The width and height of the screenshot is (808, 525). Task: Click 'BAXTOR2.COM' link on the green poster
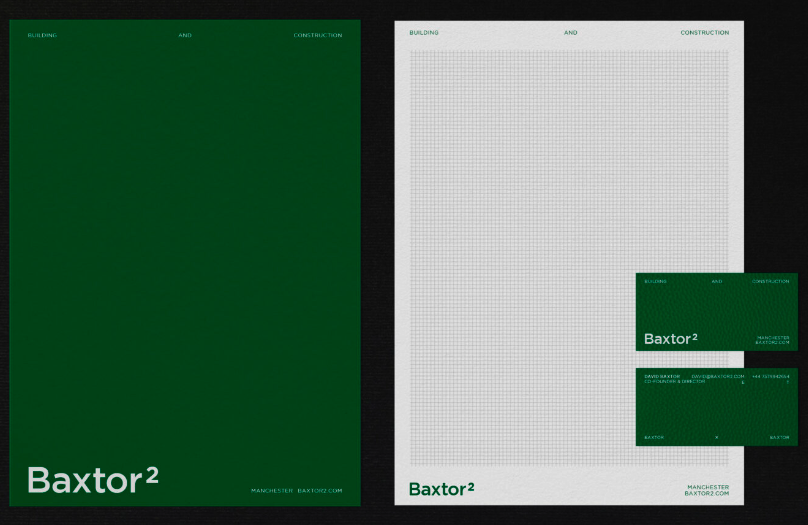pyautogui.click(x=320, y=490)
